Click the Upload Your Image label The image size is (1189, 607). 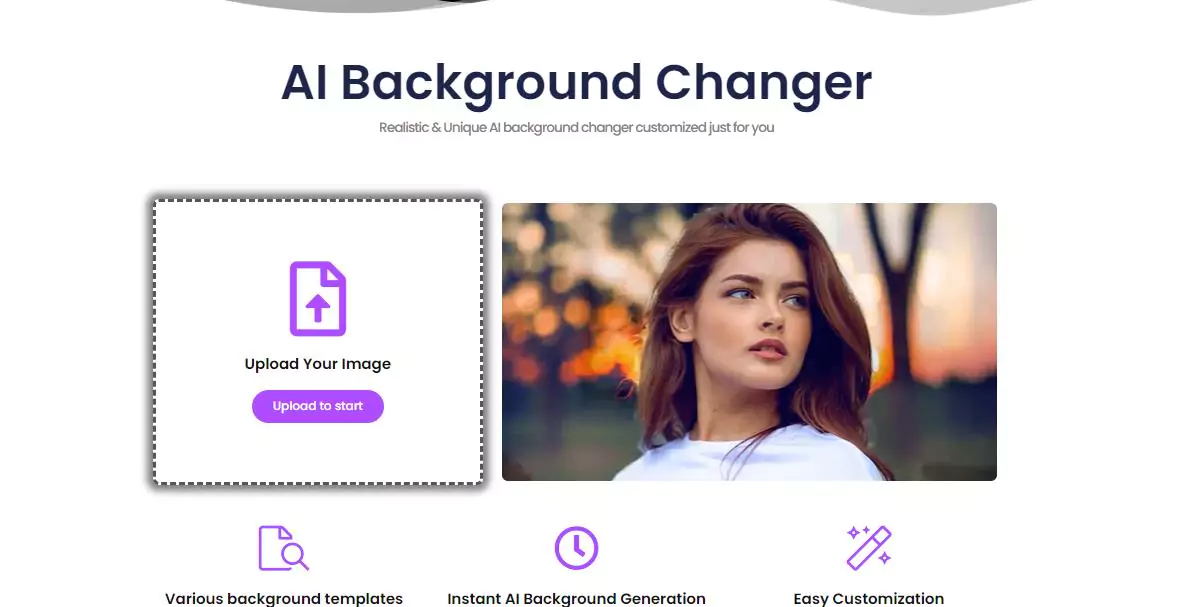(x=318, y=363)
